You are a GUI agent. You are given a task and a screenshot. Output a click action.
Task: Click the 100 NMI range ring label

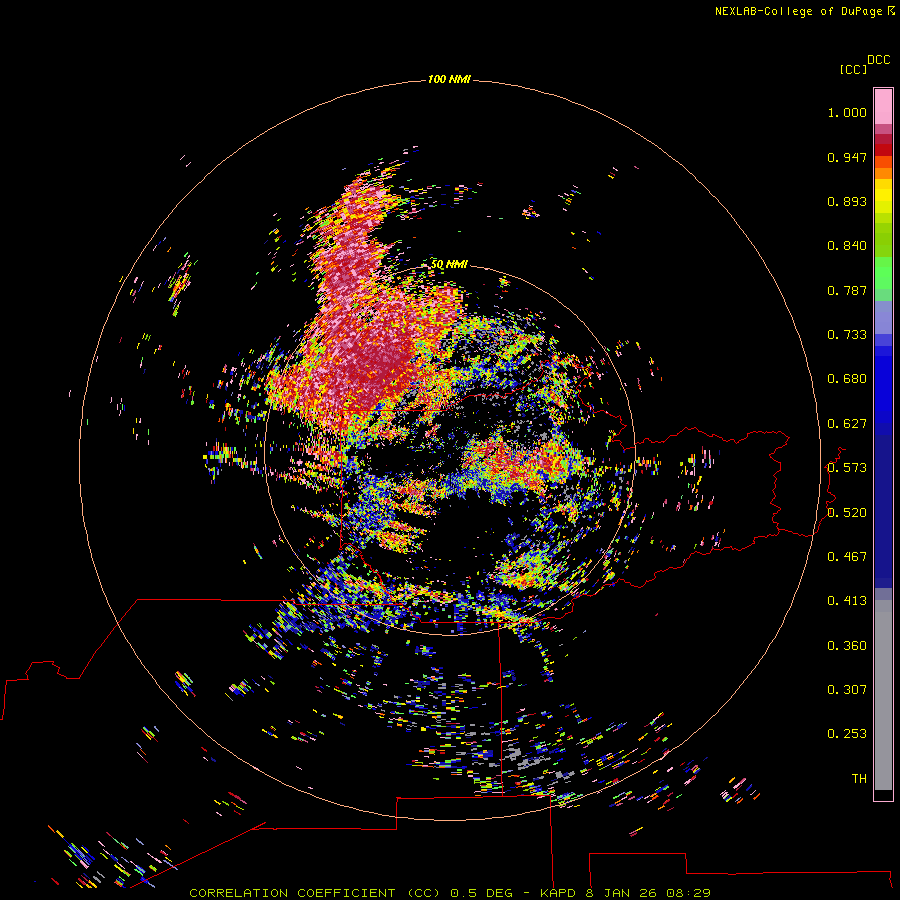(x=449, y=79)
